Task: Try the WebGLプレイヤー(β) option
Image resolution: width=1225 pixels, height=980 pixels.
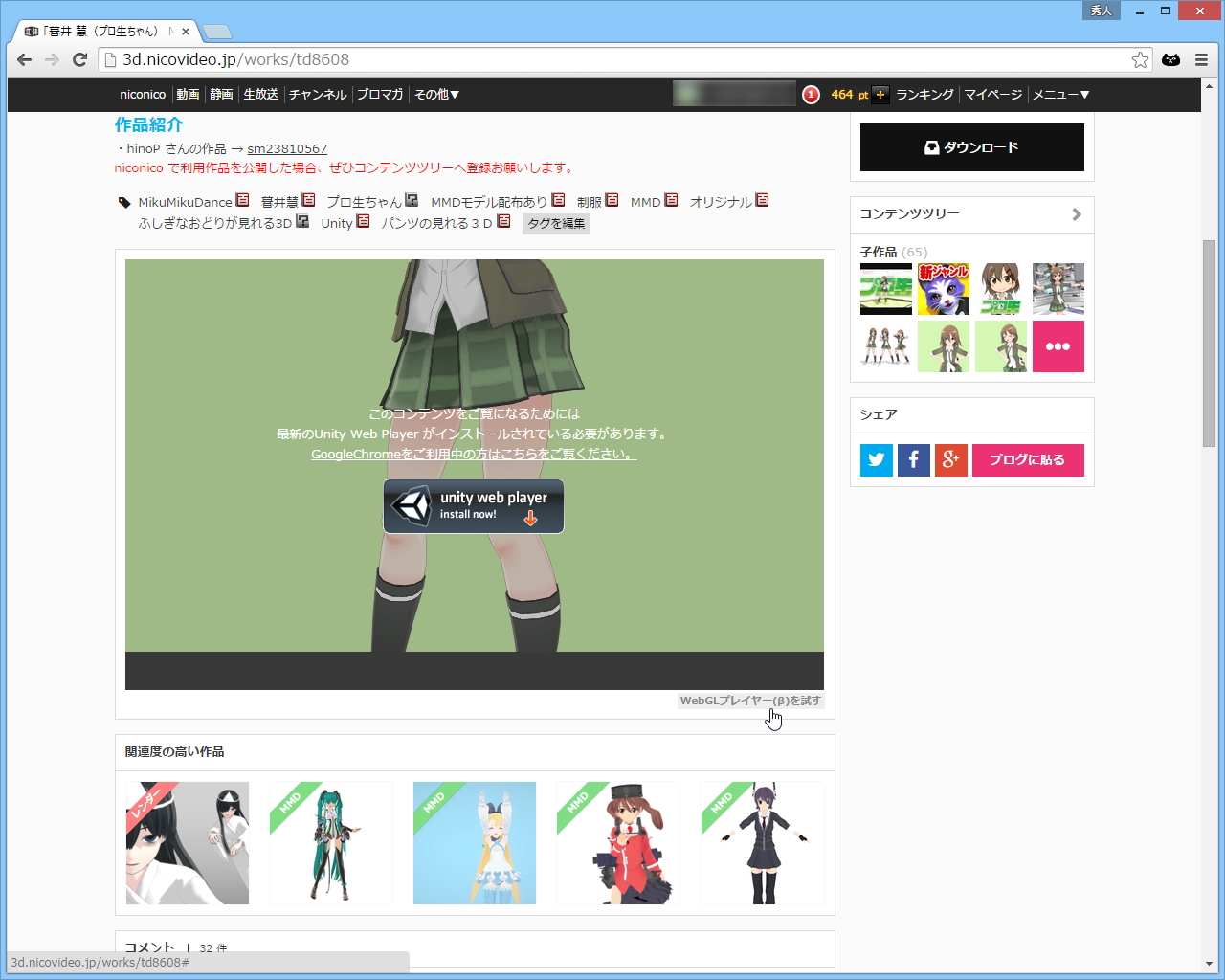Action: pyautogui.click(x=751, y=701)
